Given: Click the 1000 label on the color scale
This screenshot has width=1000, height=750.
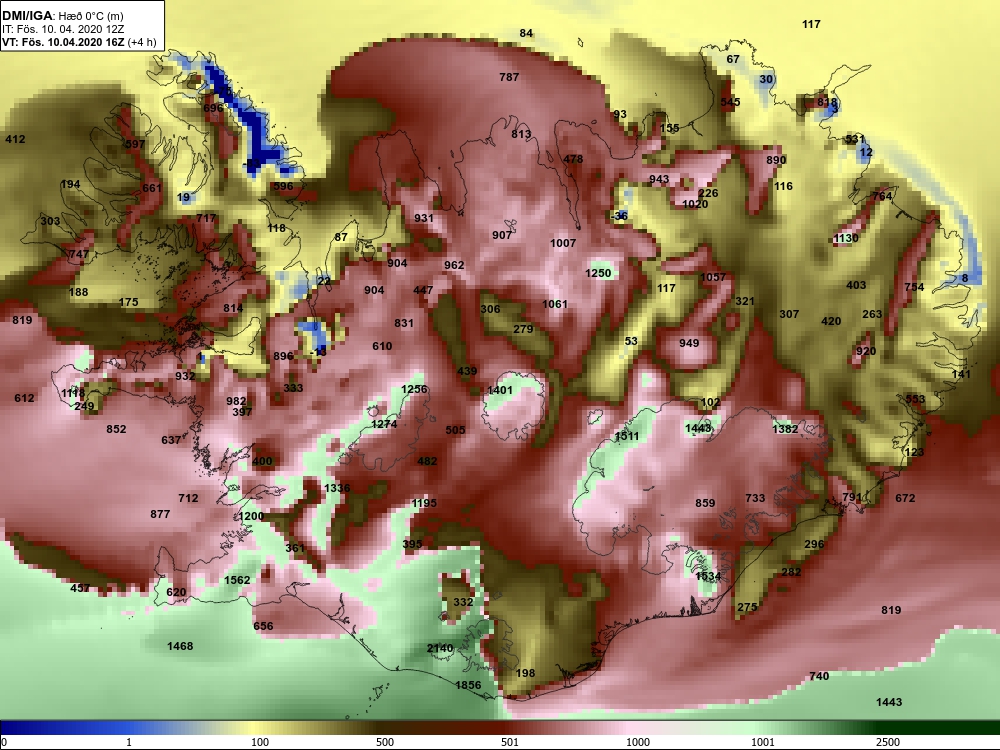Looking at the screenshot, I should pos(638,742).
